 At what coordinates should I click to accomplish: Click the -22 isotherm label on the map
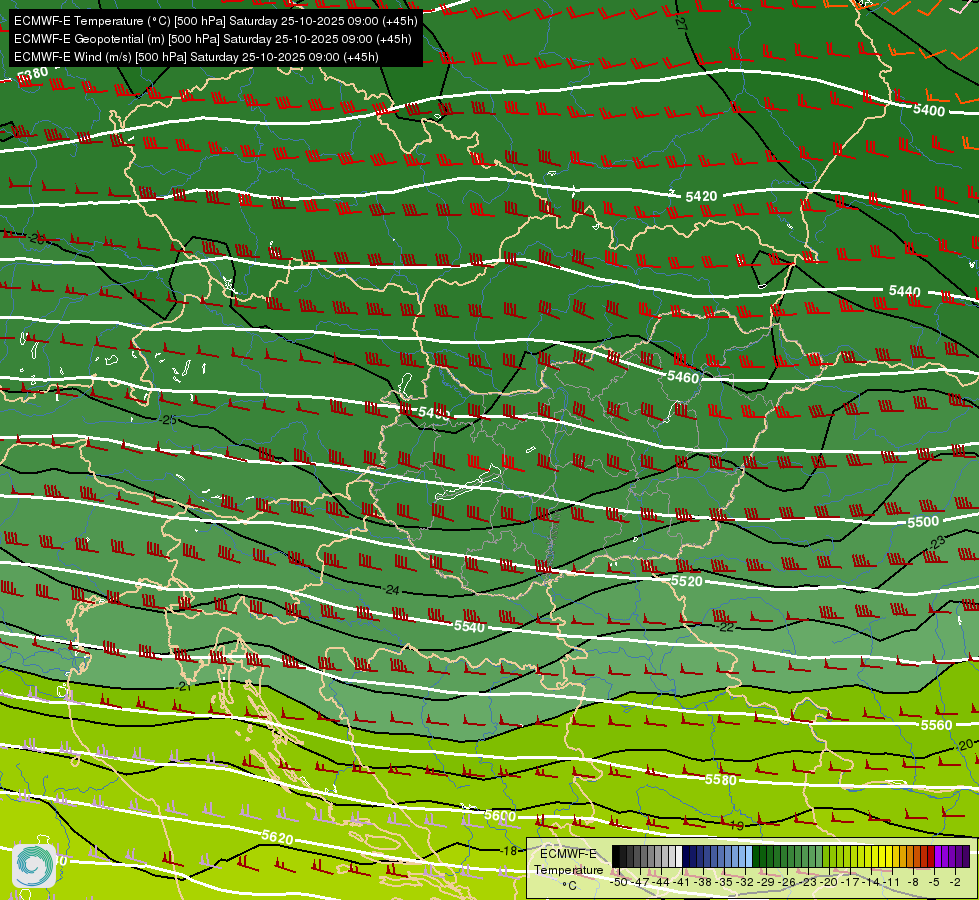pos(726,626)
